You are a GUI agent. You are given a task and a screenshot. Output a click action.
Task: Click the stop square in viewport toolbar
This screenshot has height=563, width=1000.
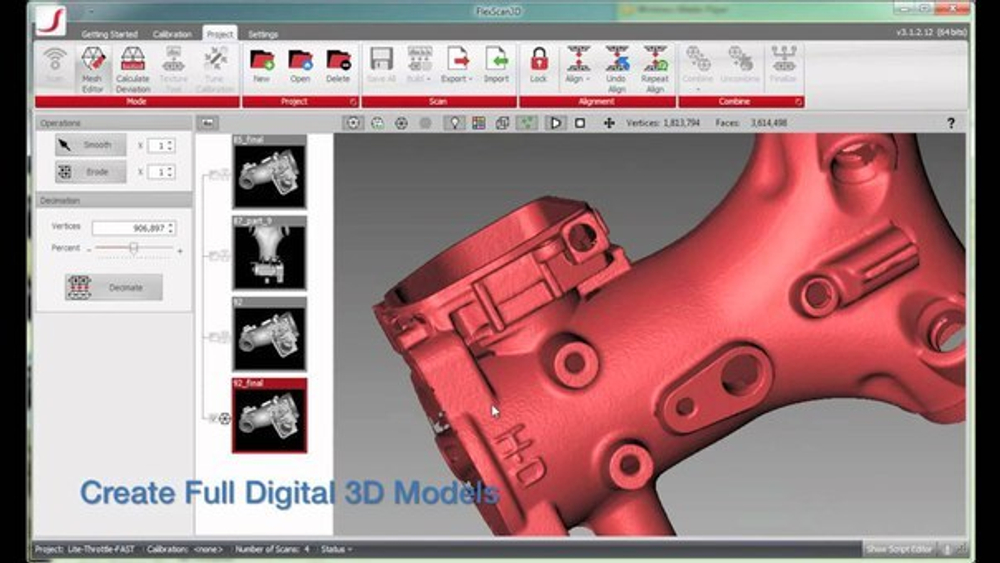click(580, 123)
